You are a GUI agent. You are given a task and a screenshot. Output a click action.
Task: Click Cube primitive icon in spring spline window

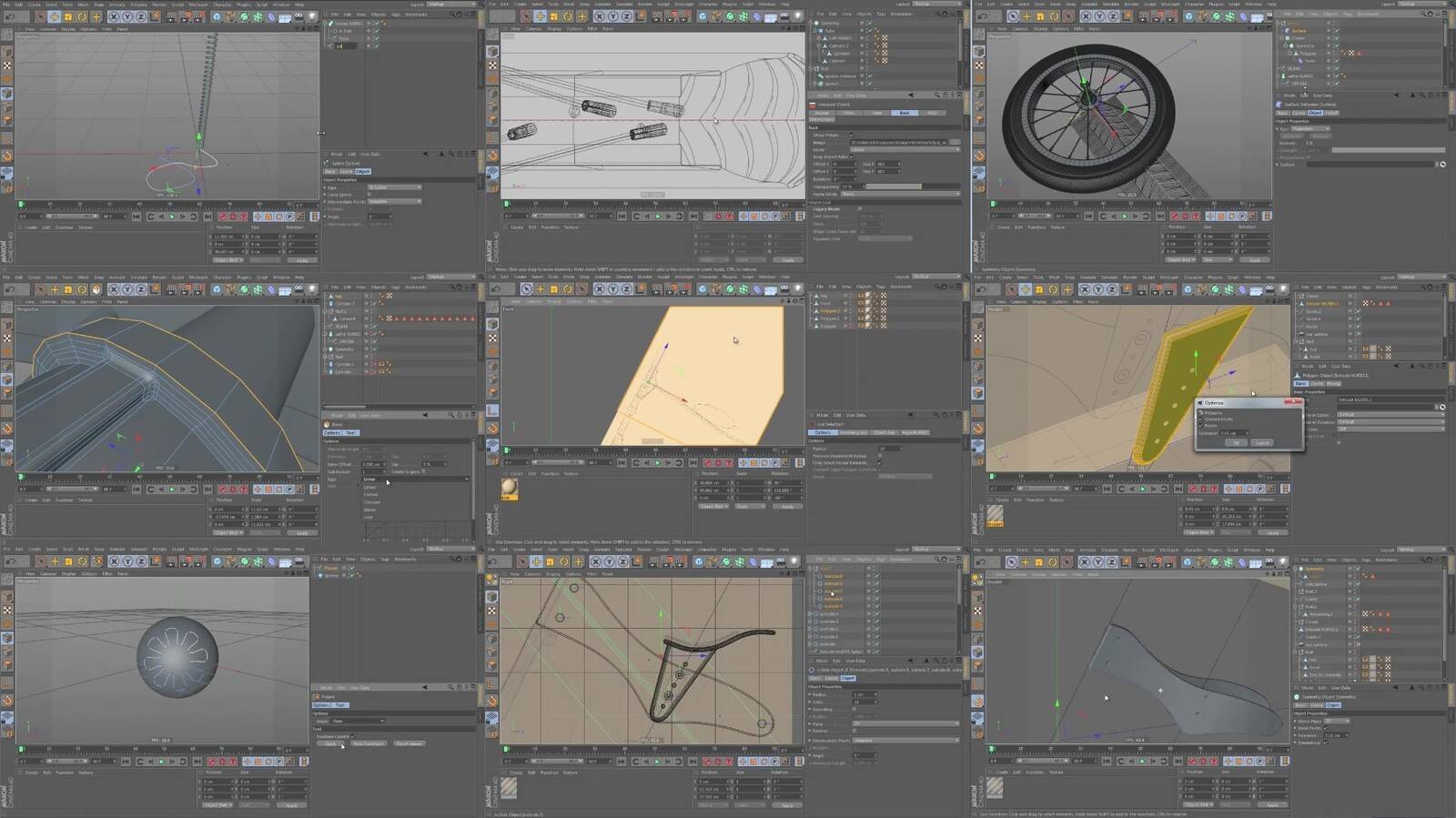[x=217, y=16]
